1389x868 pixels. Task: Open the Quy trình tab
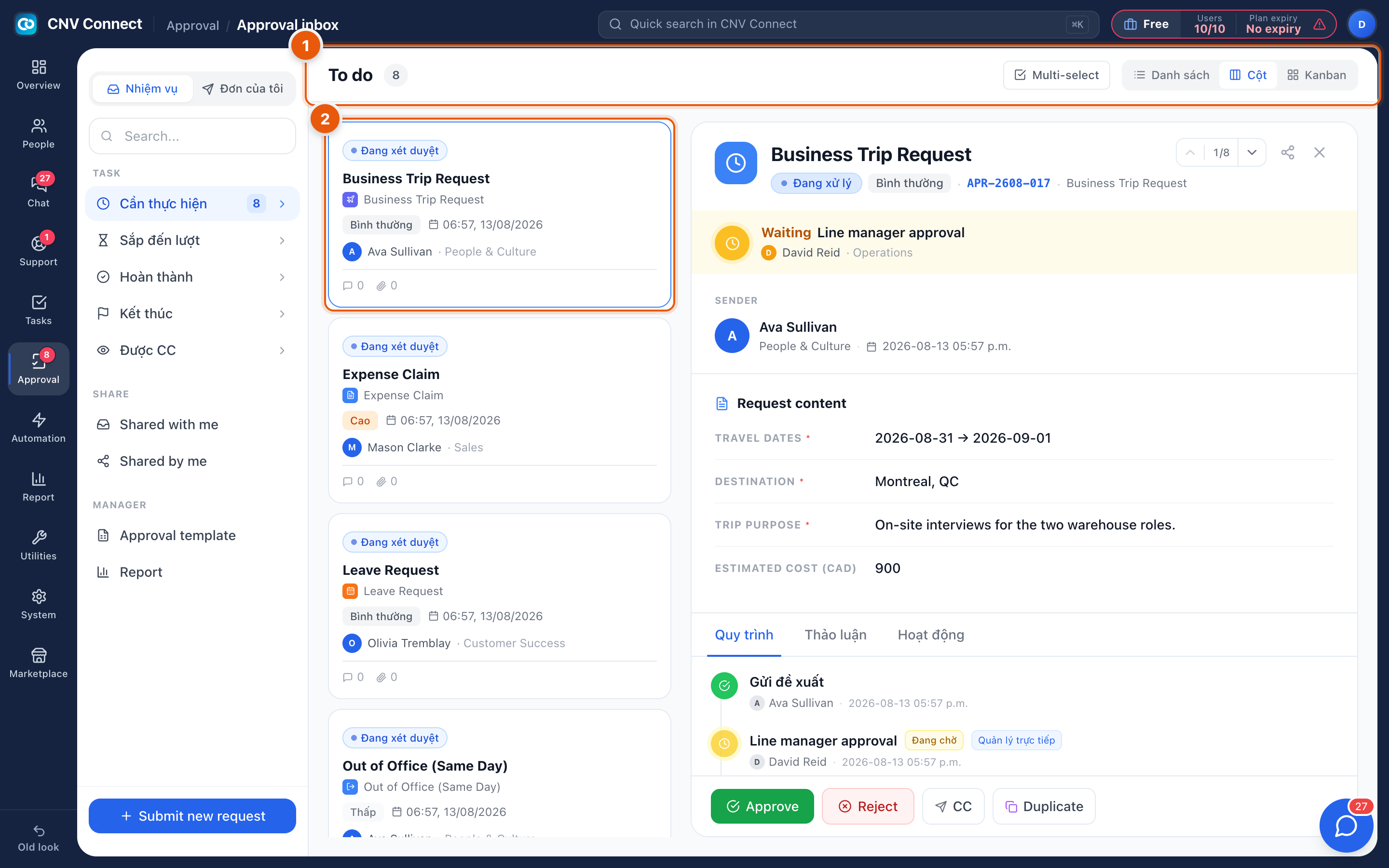[x=744, y=635]
